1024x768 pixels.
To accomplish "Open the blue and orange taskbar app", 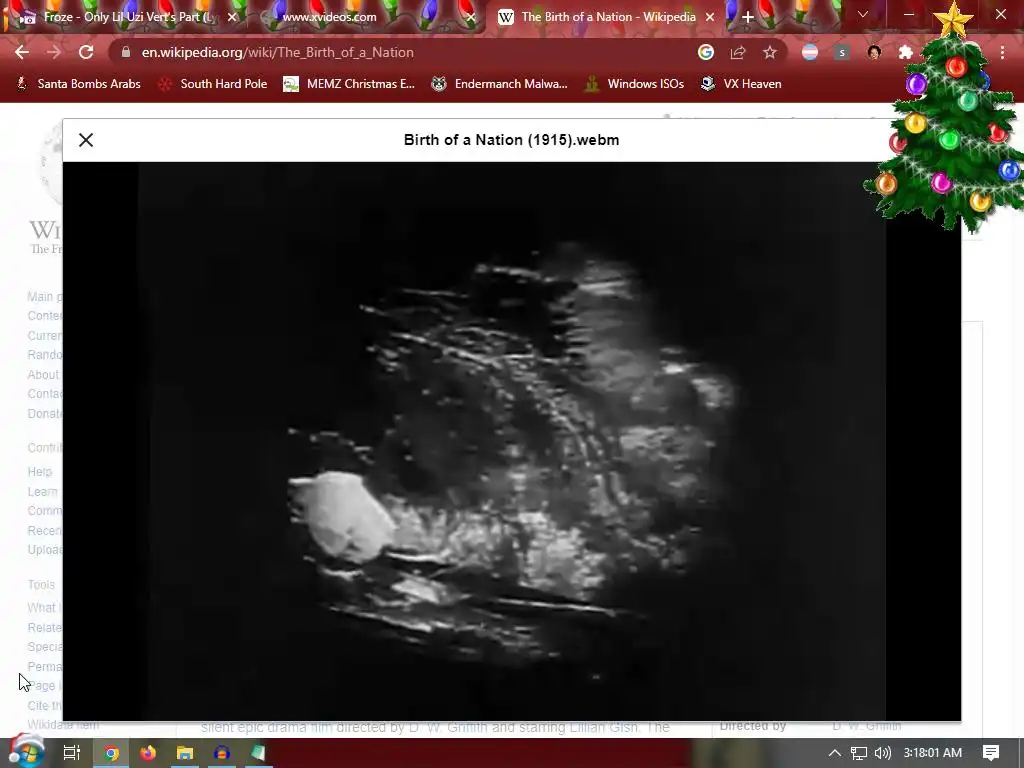I will [221, 753].
